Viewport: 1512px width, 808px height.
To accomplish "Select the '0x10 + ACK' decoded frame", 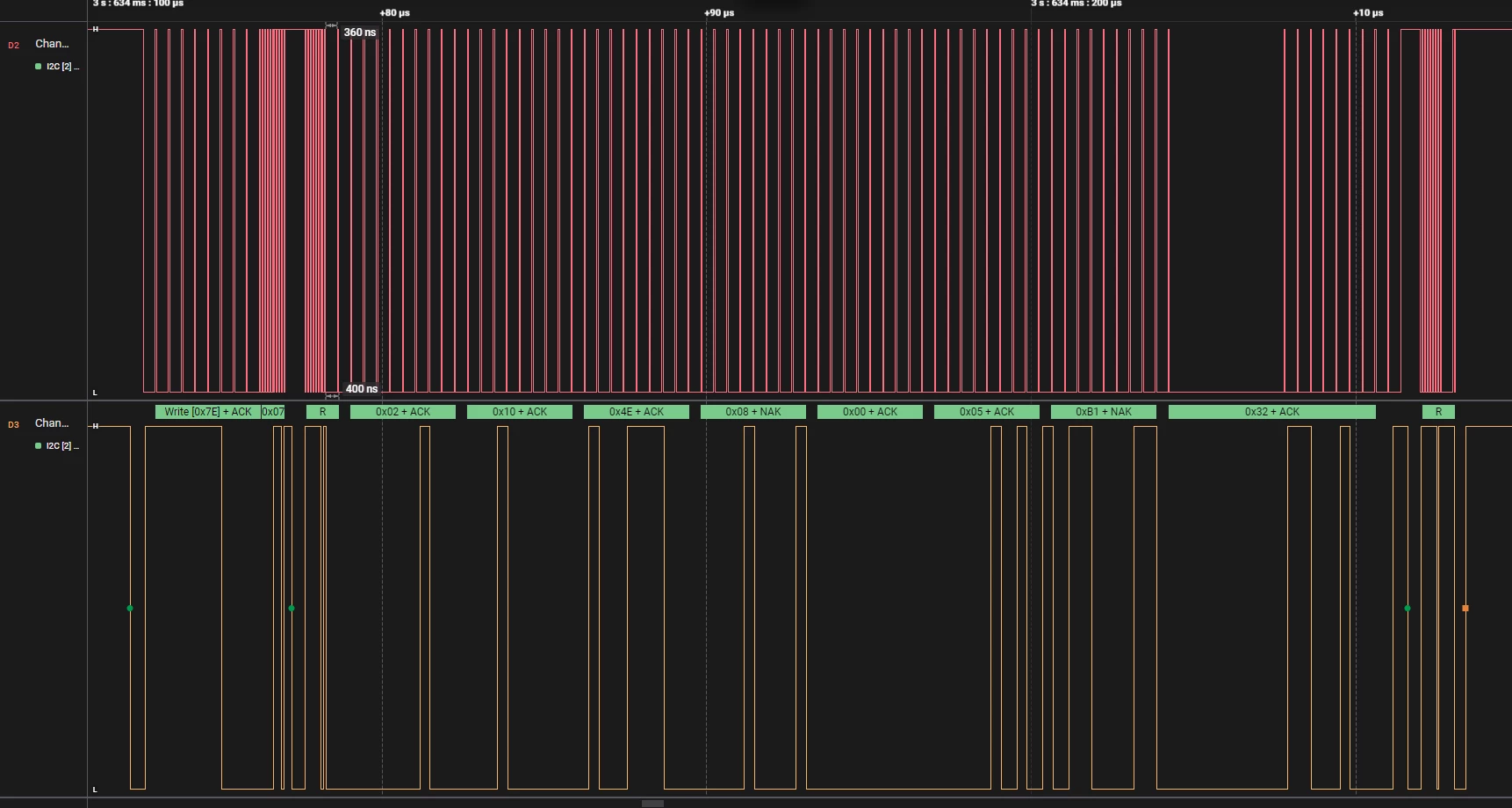I will [520, 412].
